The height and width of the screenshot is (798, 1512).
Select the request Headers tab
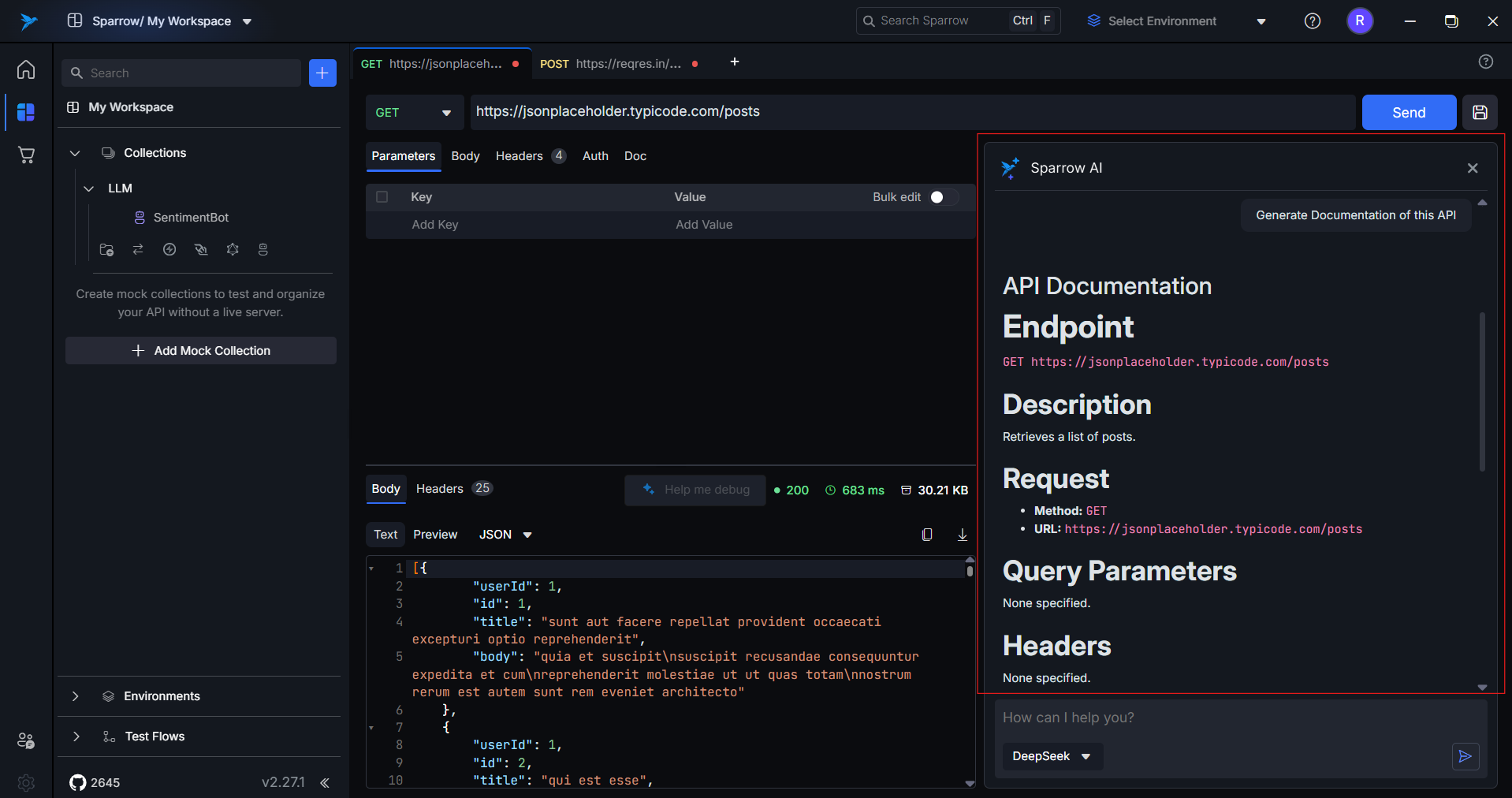[531, 156]
